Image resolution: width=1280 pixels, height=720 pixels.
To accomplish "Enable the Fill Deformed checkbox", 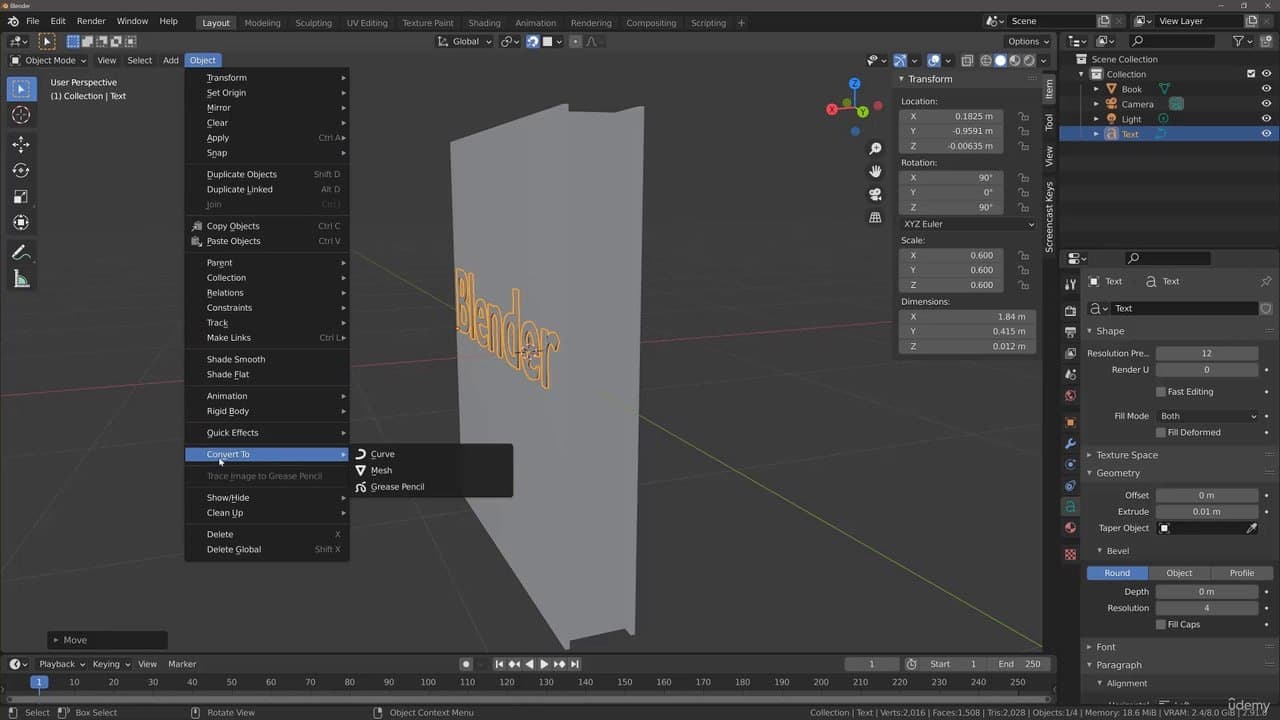I will click(x=1160, y=432).
